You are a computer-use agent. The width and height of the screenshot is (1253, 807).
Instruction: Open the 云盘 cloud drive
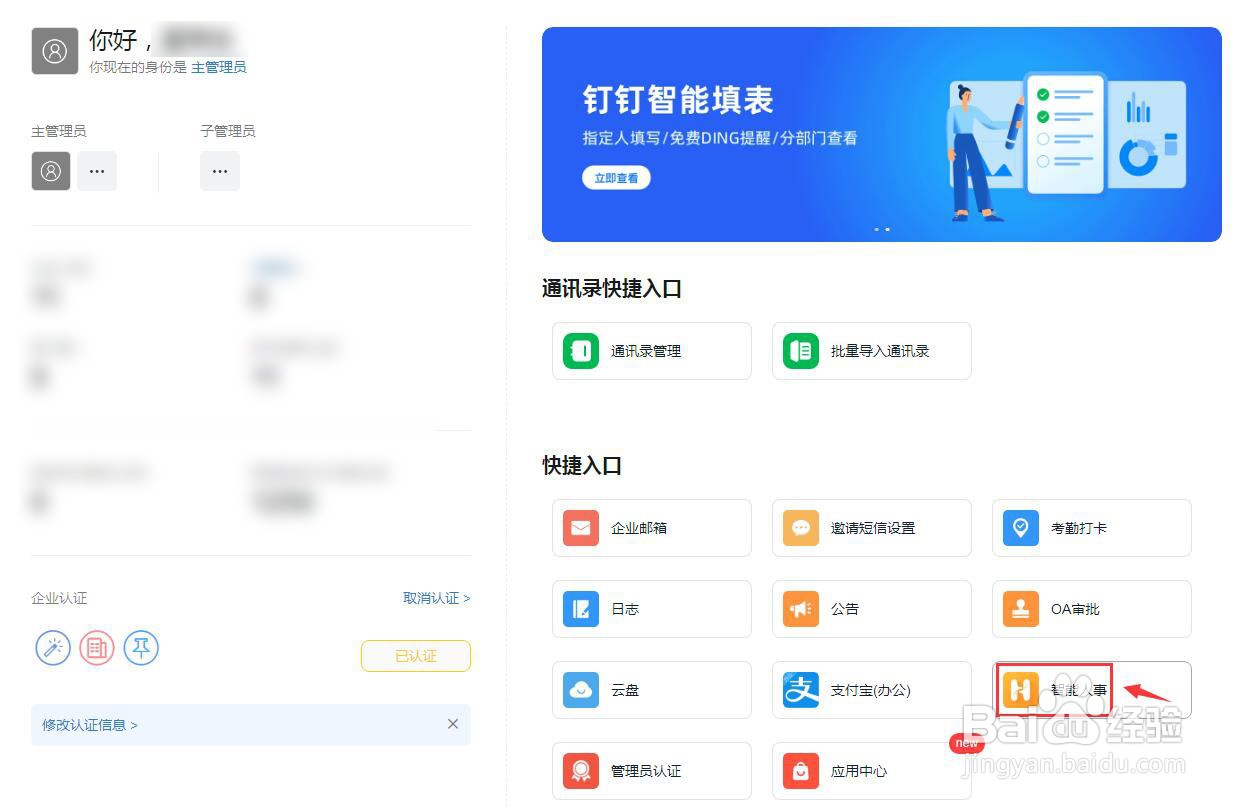(x=651, y=690)
